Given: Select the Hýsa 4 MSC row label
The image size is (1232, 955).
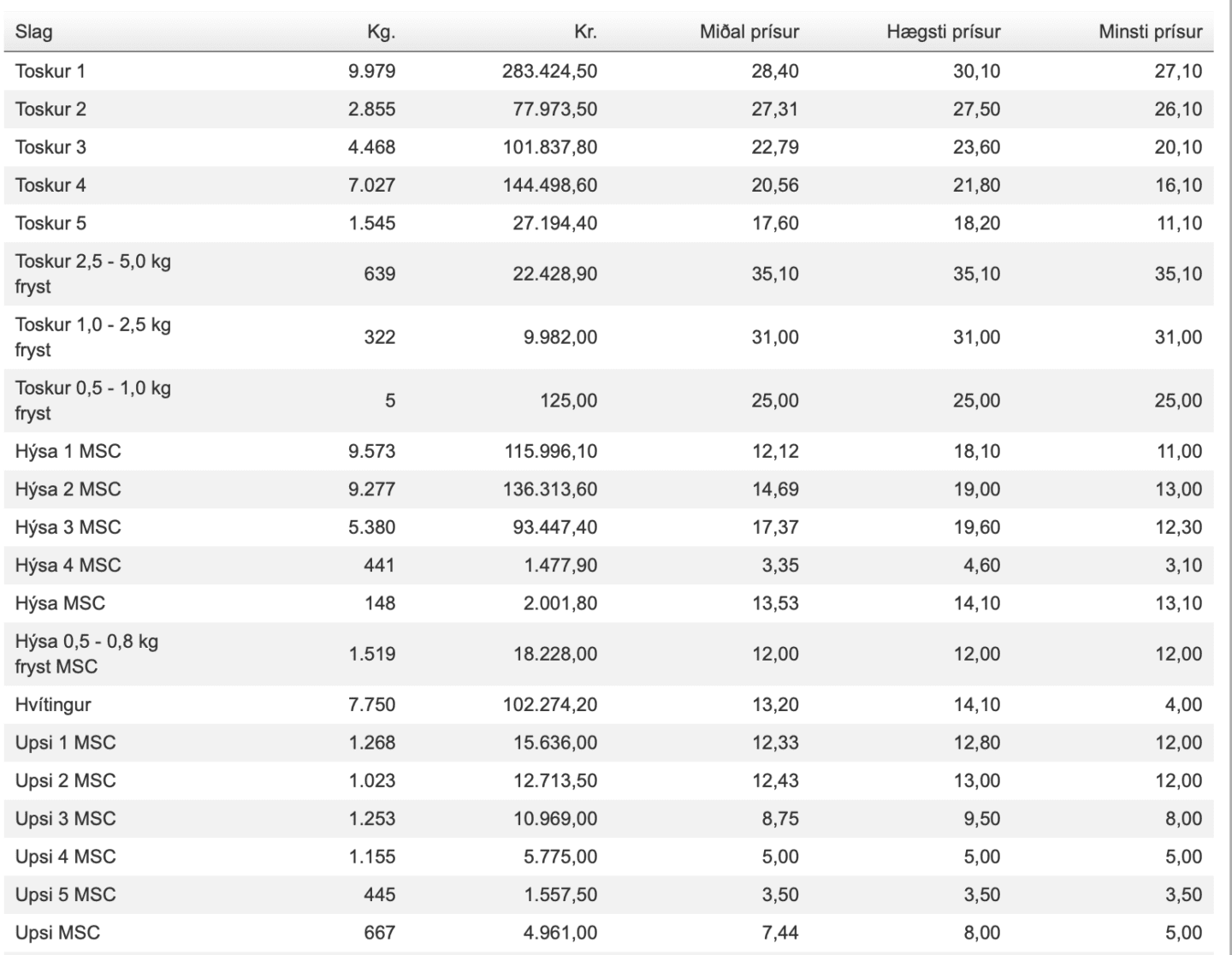Looking at the screenshot, I should pos(68,565).
